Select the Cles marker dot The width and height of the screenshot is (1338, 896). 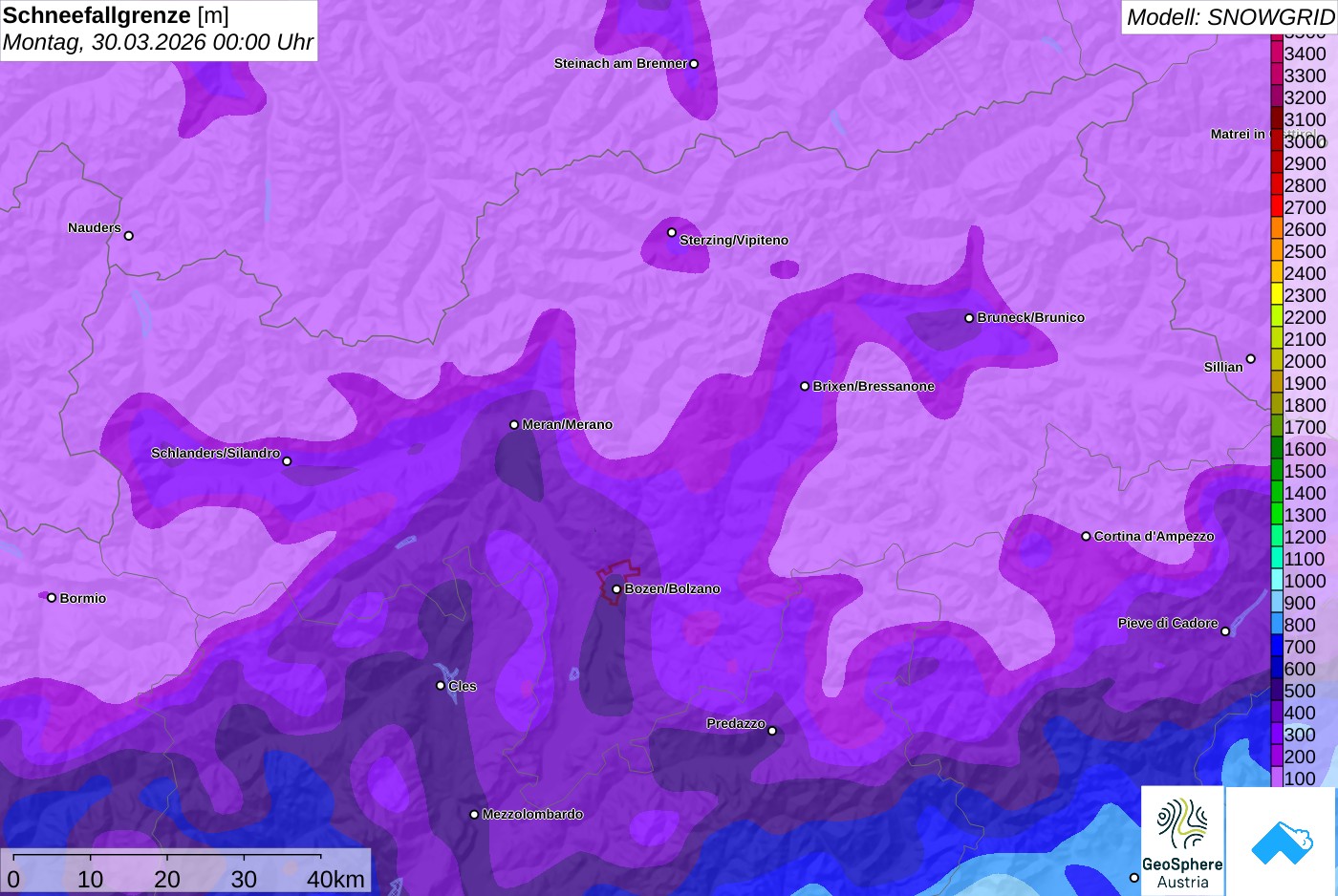point(441,686)
